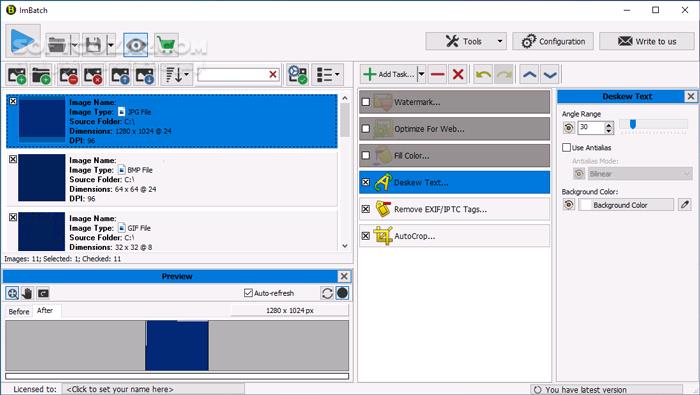Move the selected task down
The image size is (700, 395).
[550, 75]
